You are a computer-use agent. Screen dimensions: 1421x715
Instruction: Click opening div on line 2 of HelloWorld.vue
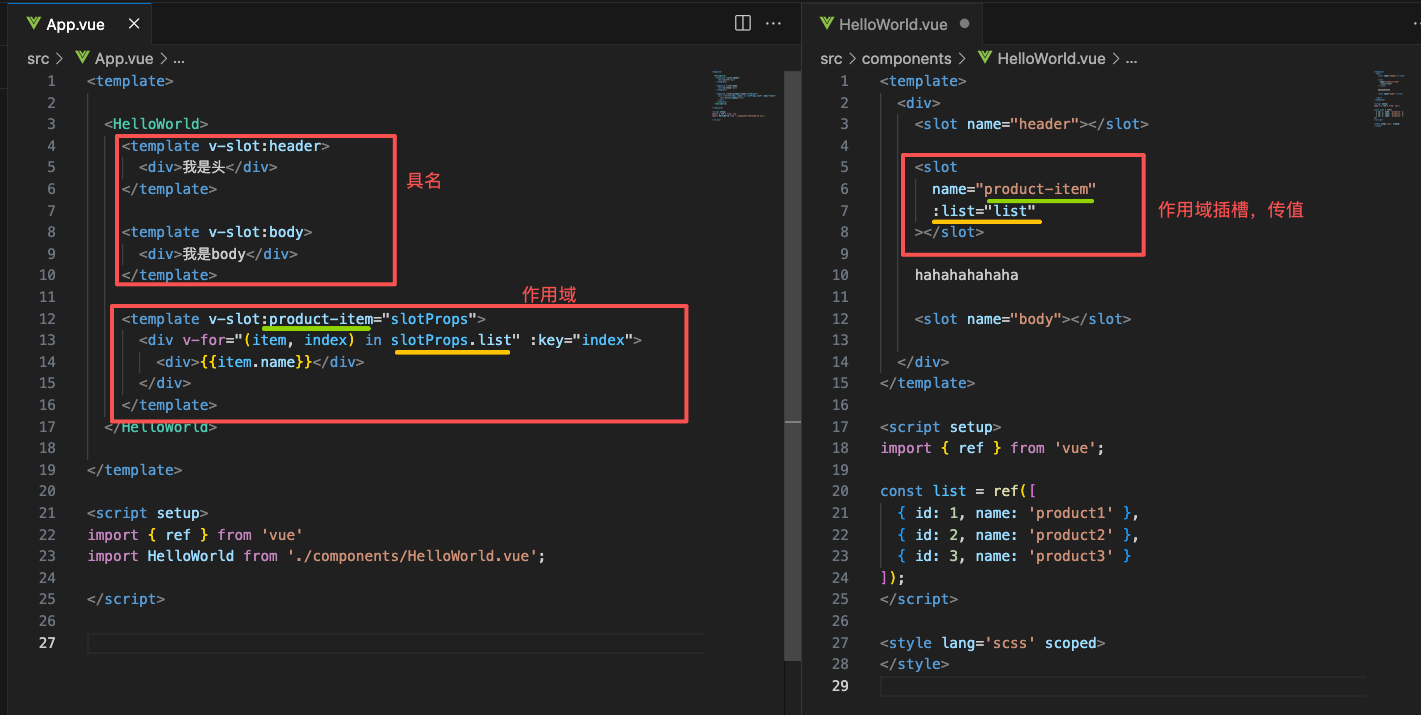[x=918, y=103]
